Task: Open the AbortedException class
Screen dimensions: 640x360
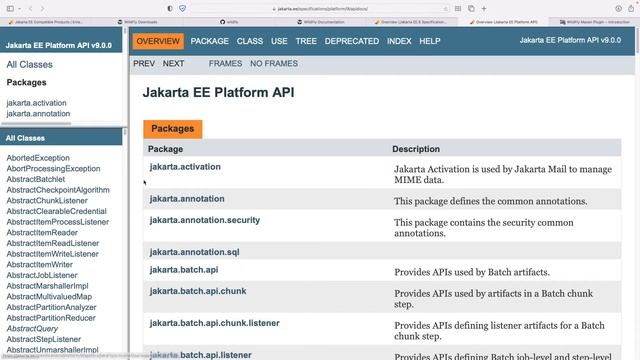Action: [38, 158]
